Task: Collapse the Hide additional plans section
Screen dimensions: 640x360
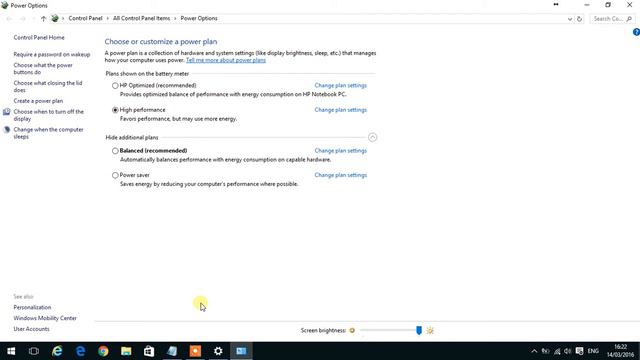Action: click(x=372, y=137)
